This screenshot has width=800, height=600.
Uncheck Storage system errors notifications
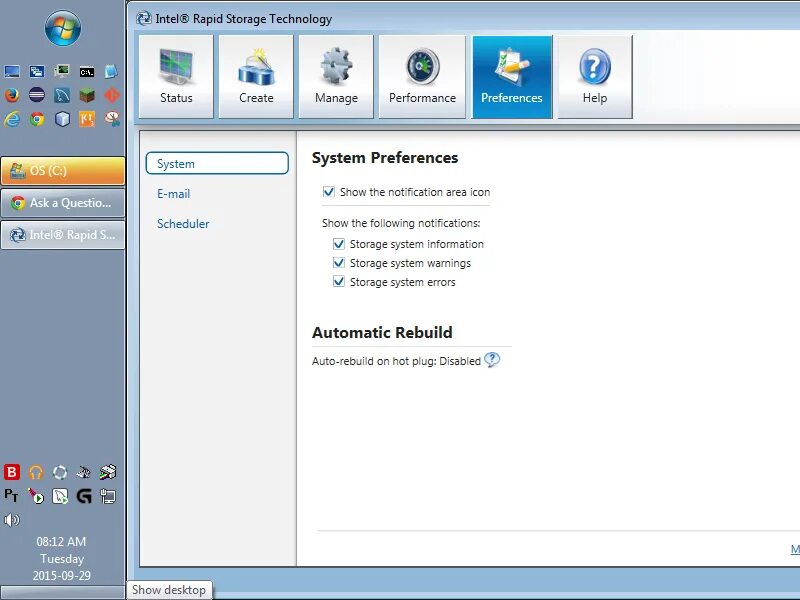339,282
